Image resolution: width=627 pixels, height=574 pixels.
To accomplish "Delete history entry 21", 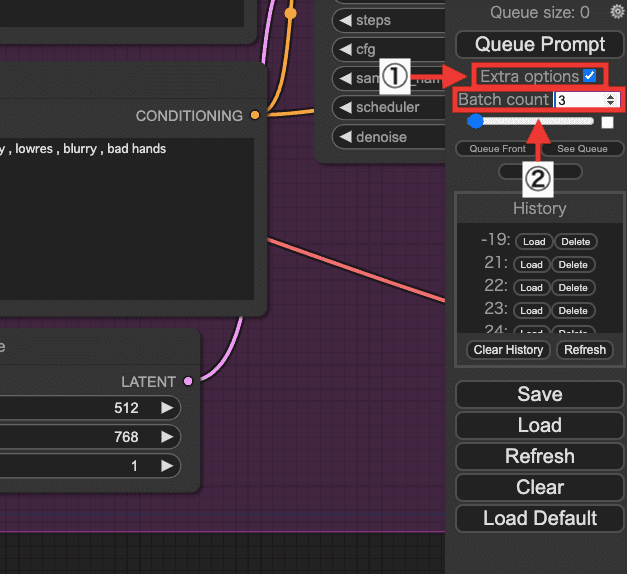I will coord(573,265).
